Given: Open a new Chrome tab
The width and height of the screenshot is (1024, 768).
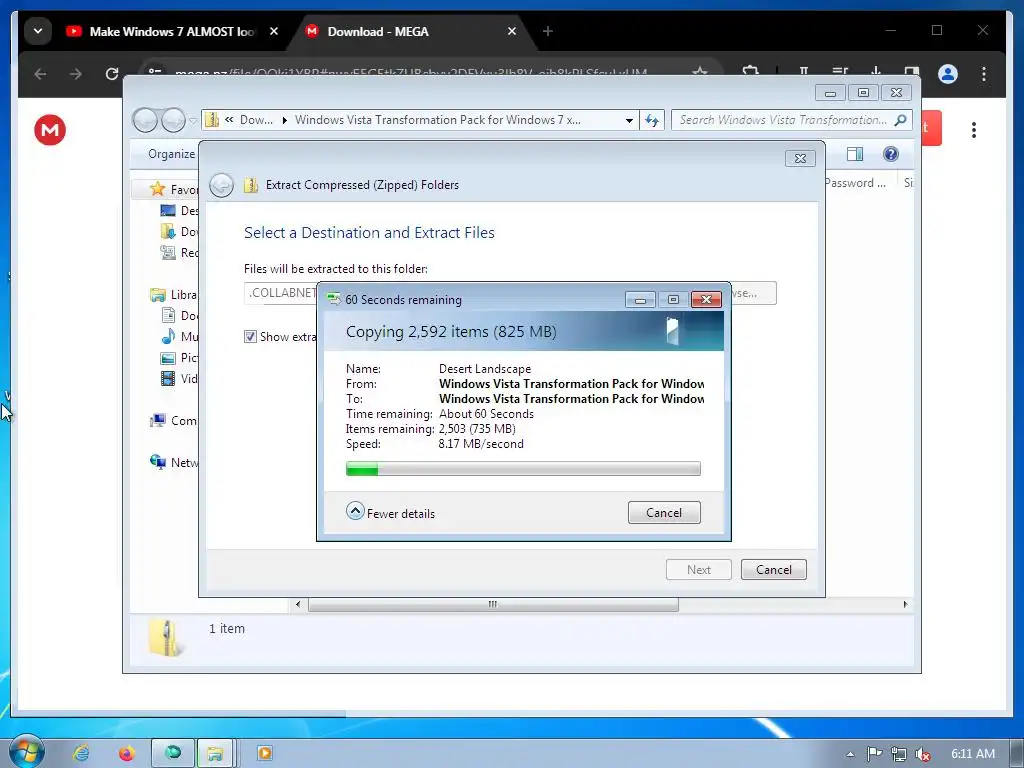Looking at the screenshot, I should [548, 31].
